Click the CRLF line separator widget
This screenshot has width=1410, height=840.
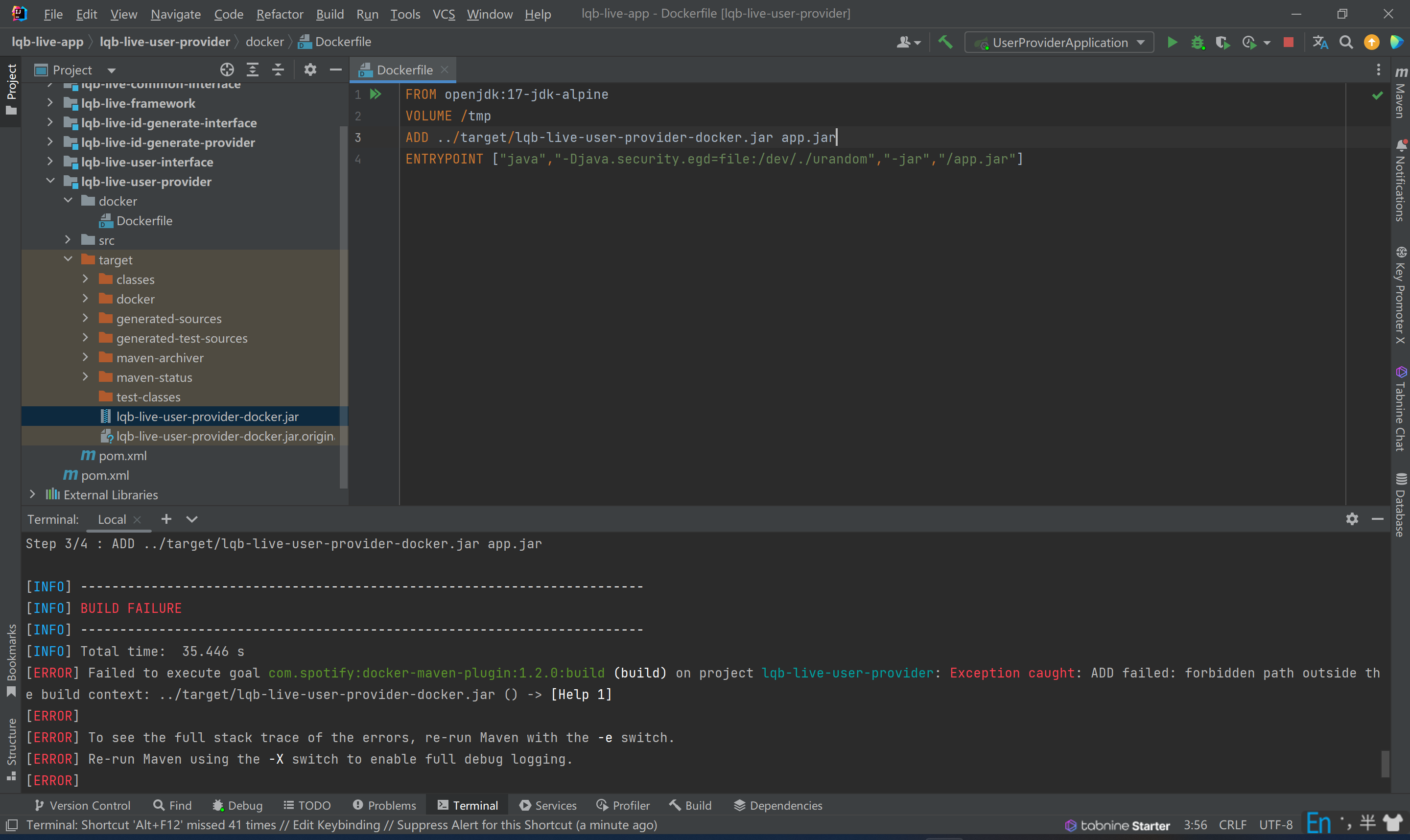pyautogui.click(x=1232, y=825)
